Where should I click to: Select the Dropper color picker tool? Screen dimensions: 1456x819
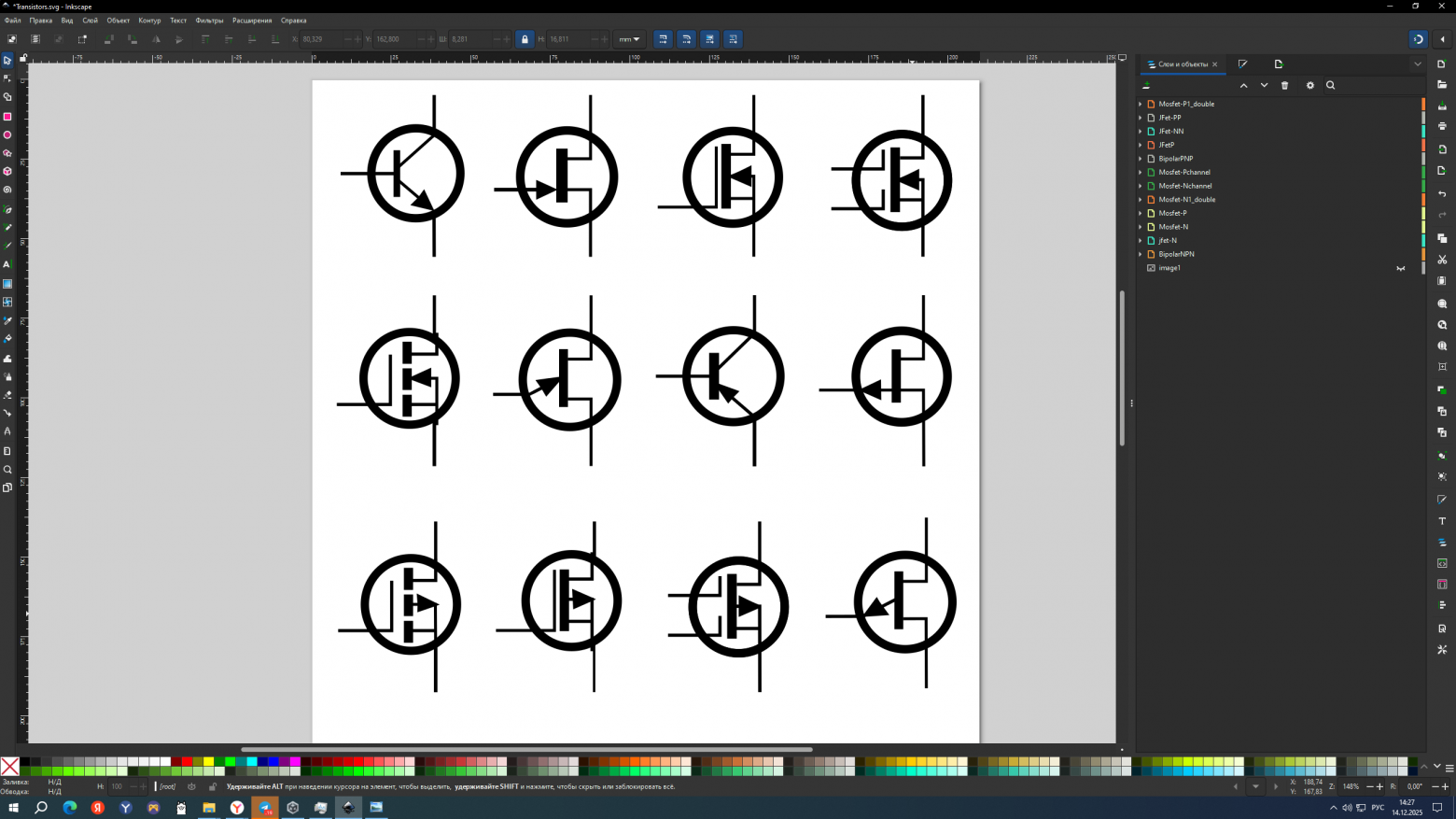pyautogui.click(x=7, y=320)
